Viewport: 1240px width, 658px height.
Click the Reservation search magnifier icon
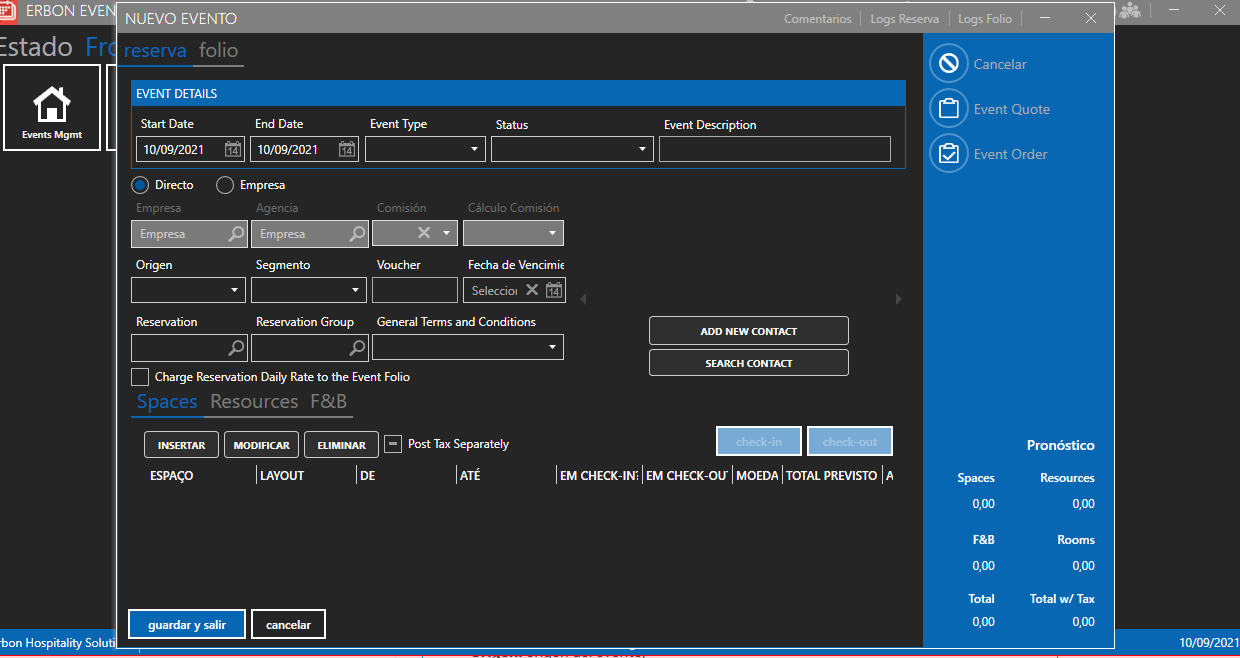pyautogui.click(x=236, y=348)
